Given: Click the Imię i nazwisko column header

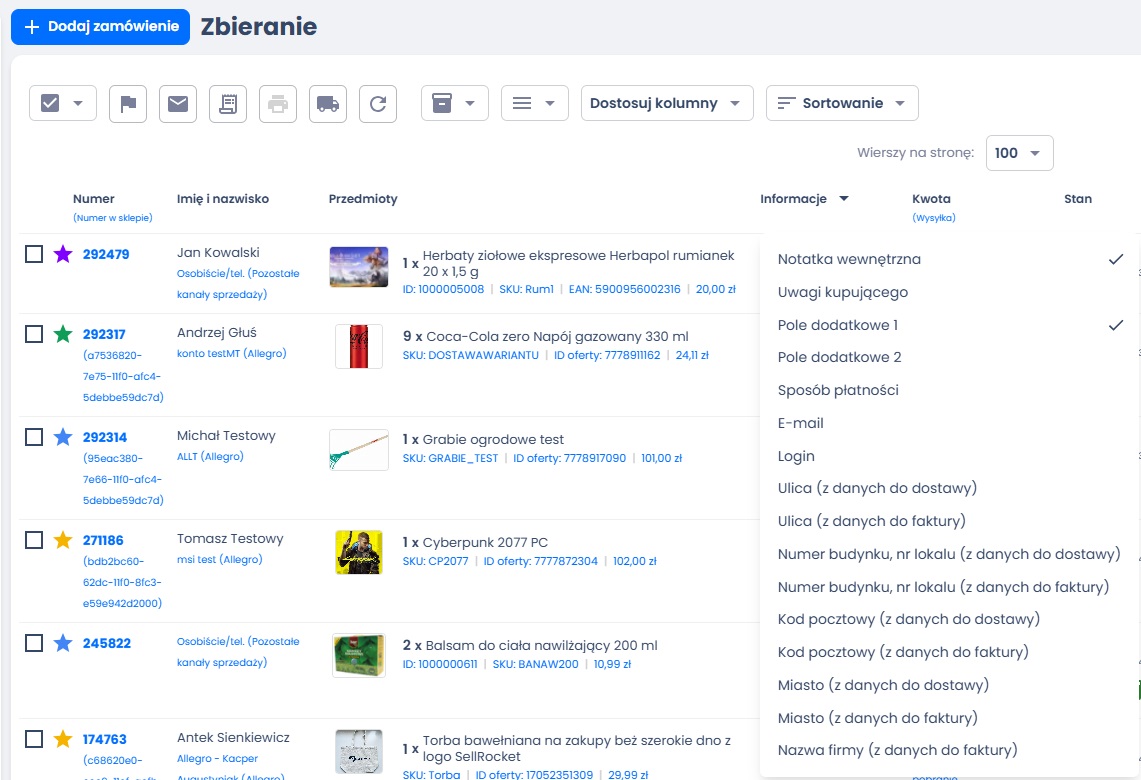Looking at the screenshot, I should tap(223, 199).
